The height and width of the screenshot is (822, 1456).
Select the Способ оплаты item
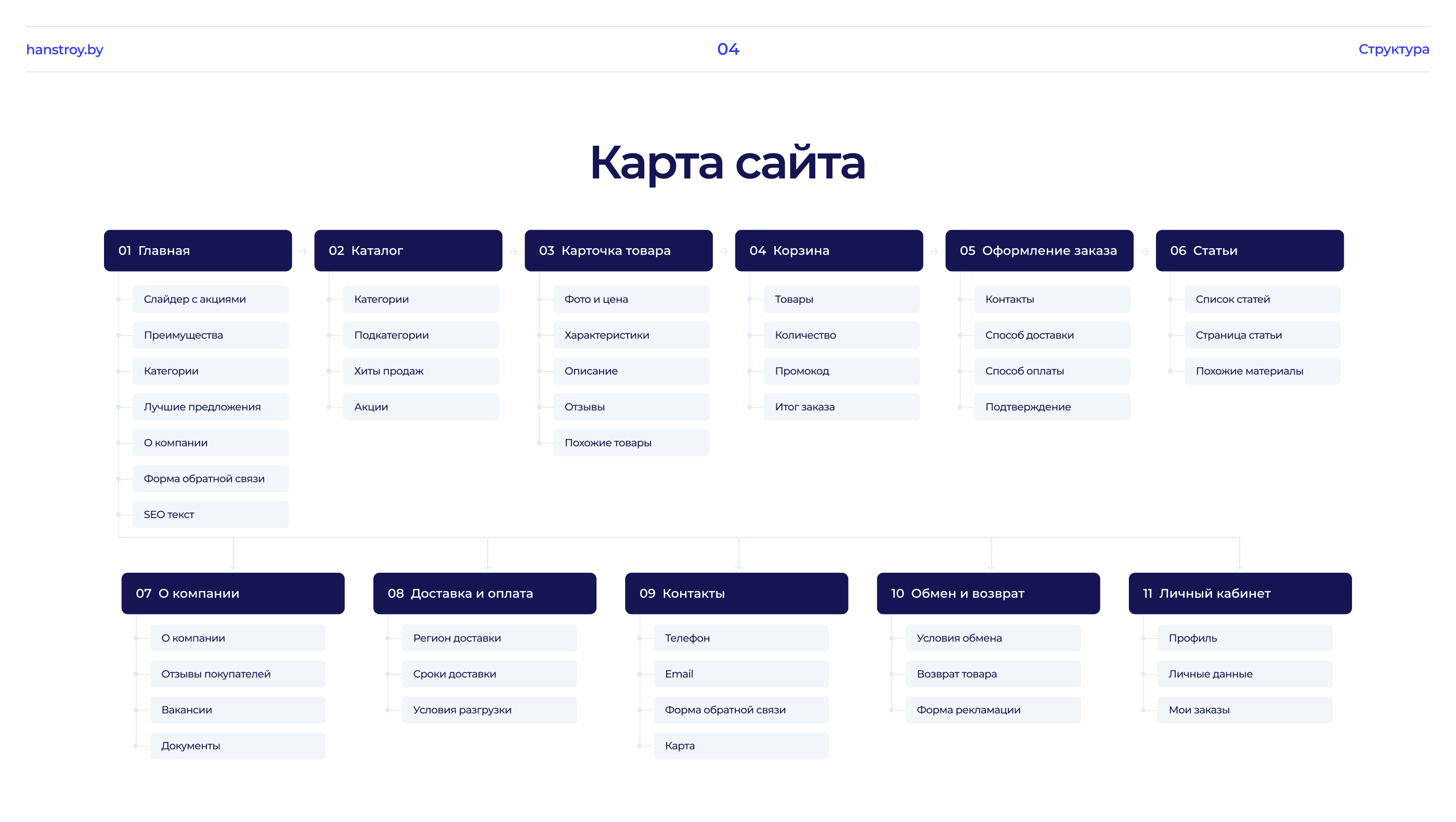pyautogui.click(x=1052, y=371)
